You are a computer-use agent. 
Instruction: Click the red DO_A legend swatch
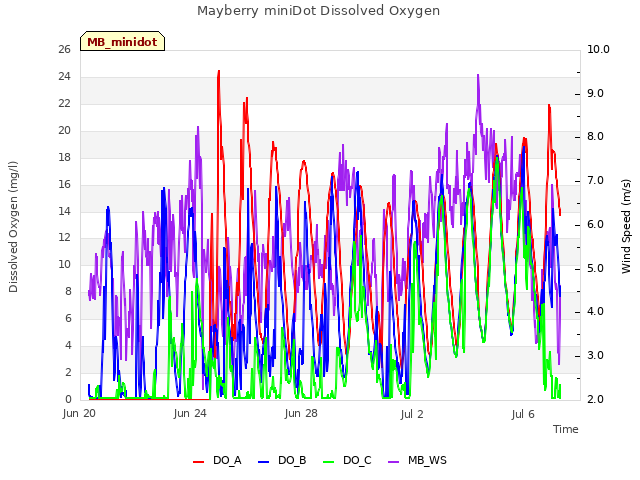[x=198, y=462]
